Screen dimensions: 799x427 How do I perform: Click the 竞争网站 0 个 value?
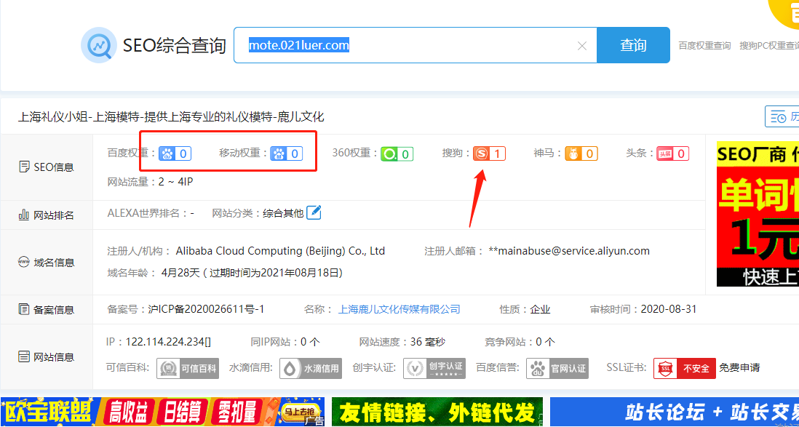coord(545,342)
